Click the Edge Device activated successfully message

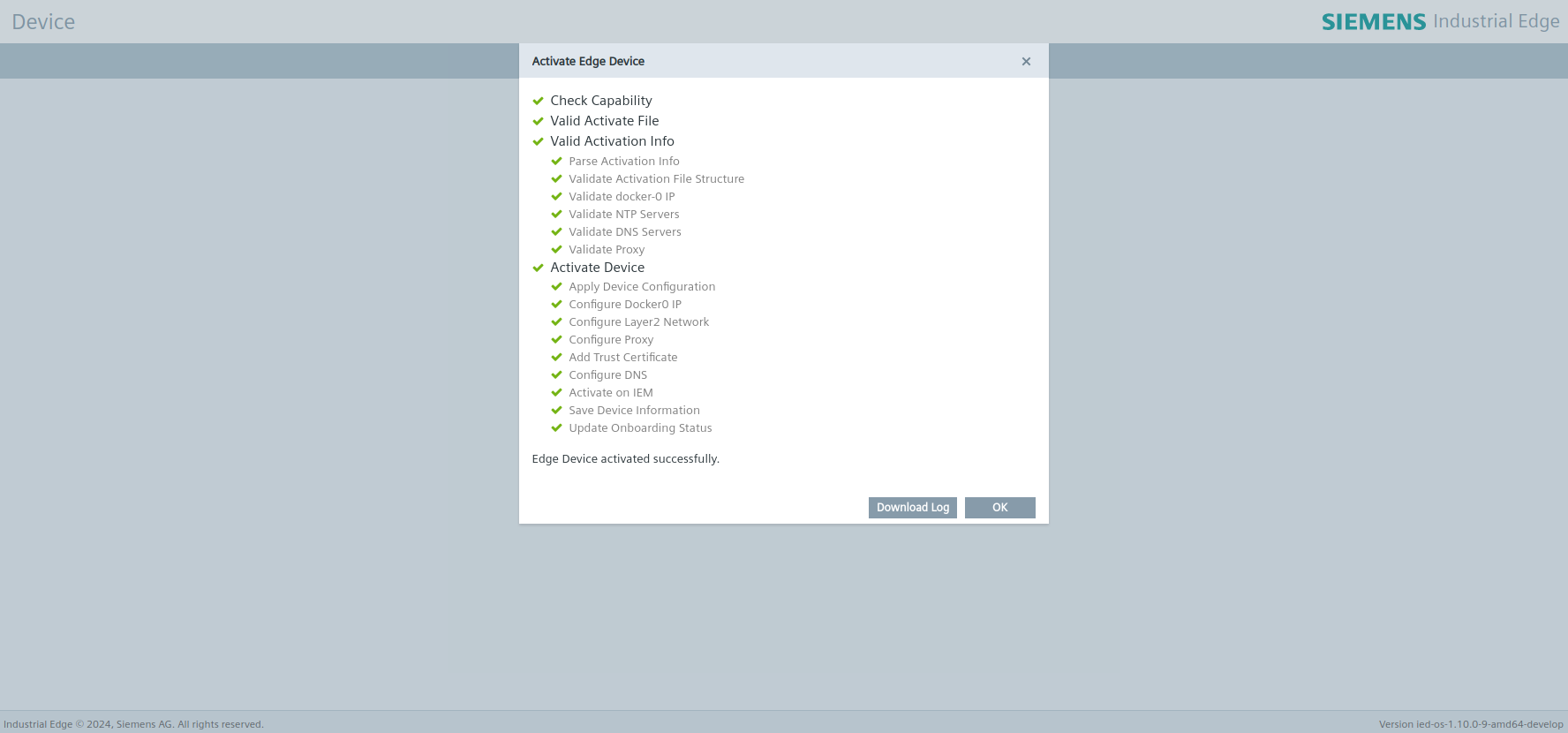tap(625, 459)
